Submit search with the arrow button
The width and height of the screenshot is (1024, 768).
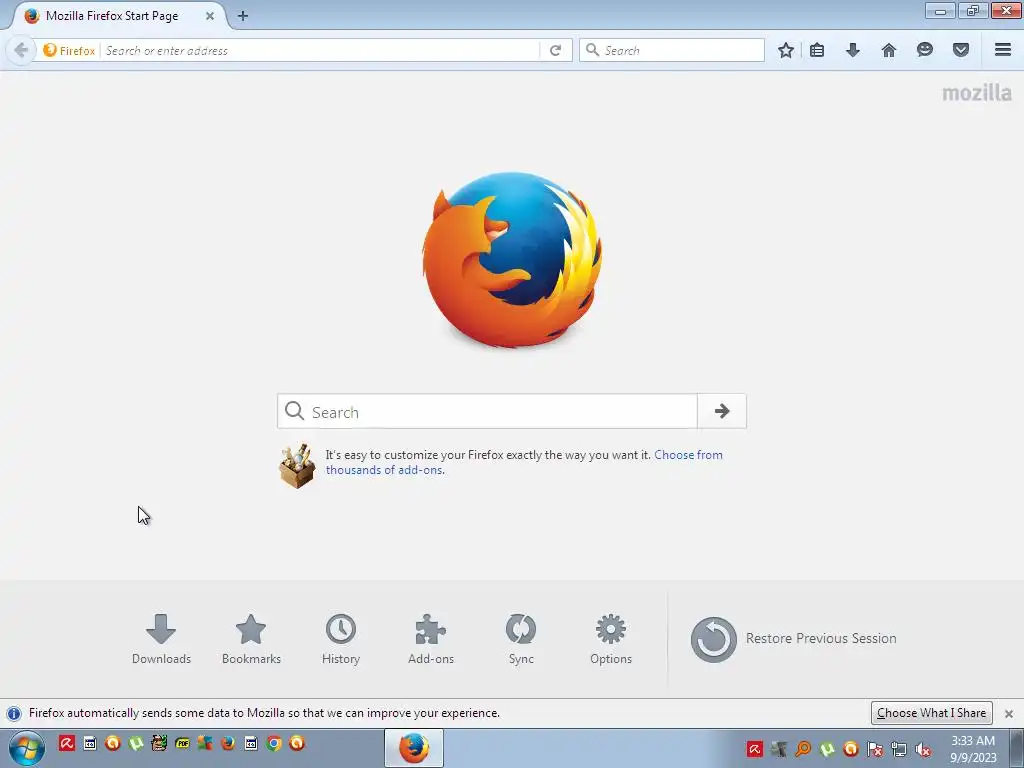(722, 411)
